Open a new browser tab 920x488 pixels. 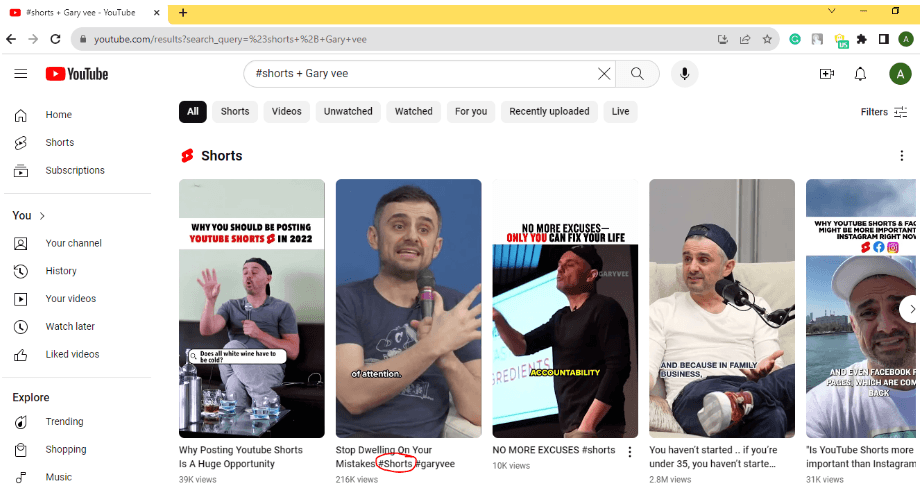coord(183,12)
